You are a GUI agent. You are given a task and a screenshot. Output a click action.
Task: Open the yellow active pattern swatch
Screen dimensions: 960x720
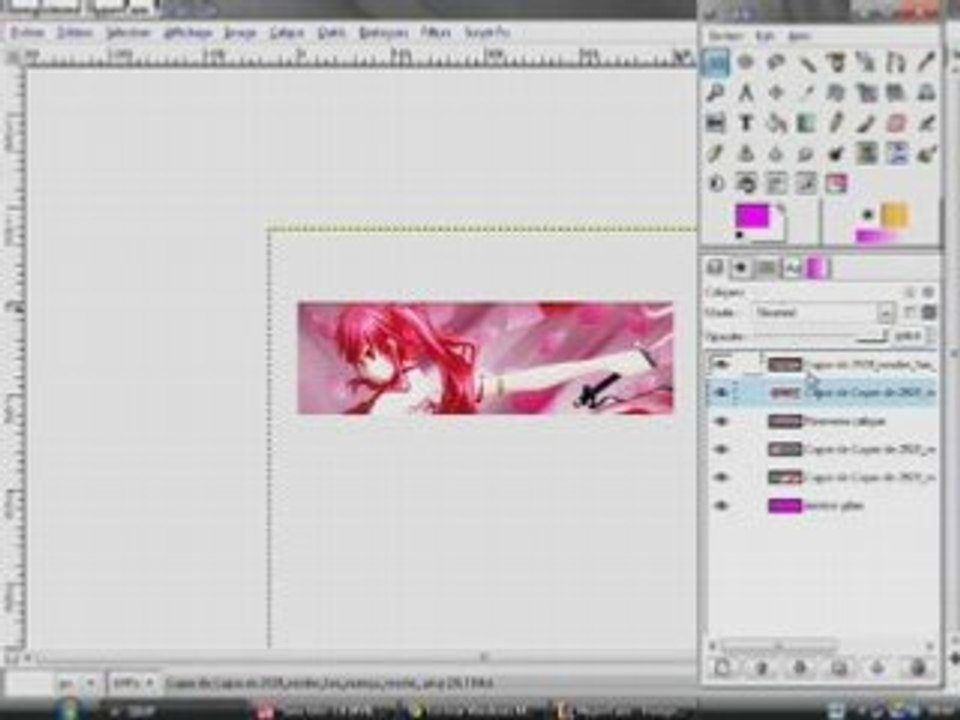[894, 216]
